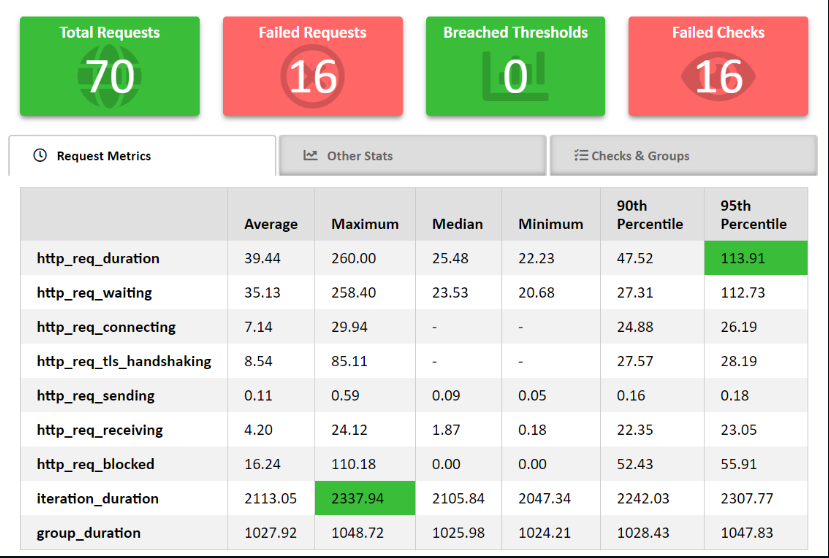Screen dimensions: 829x558
Task: Click the bar chart icon in Breached Thresholds
Action: (x=515, y=77)
